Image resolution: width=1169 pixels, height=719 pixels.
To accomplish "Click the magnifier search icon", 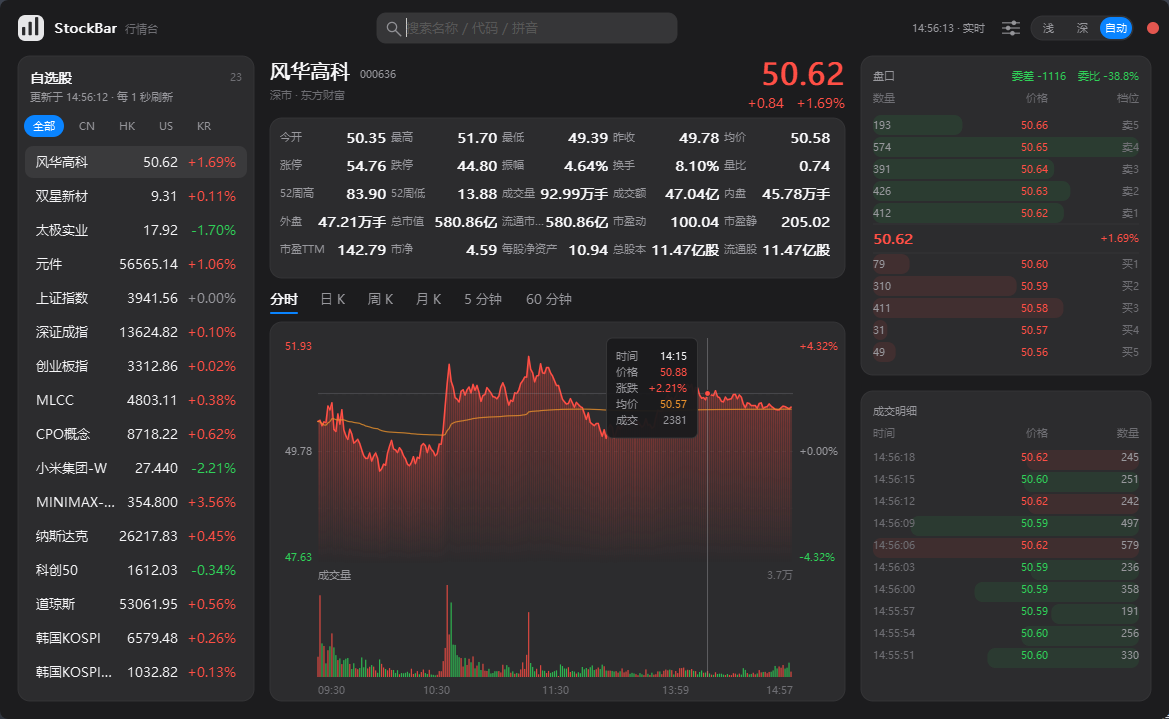I will (393, 28).
